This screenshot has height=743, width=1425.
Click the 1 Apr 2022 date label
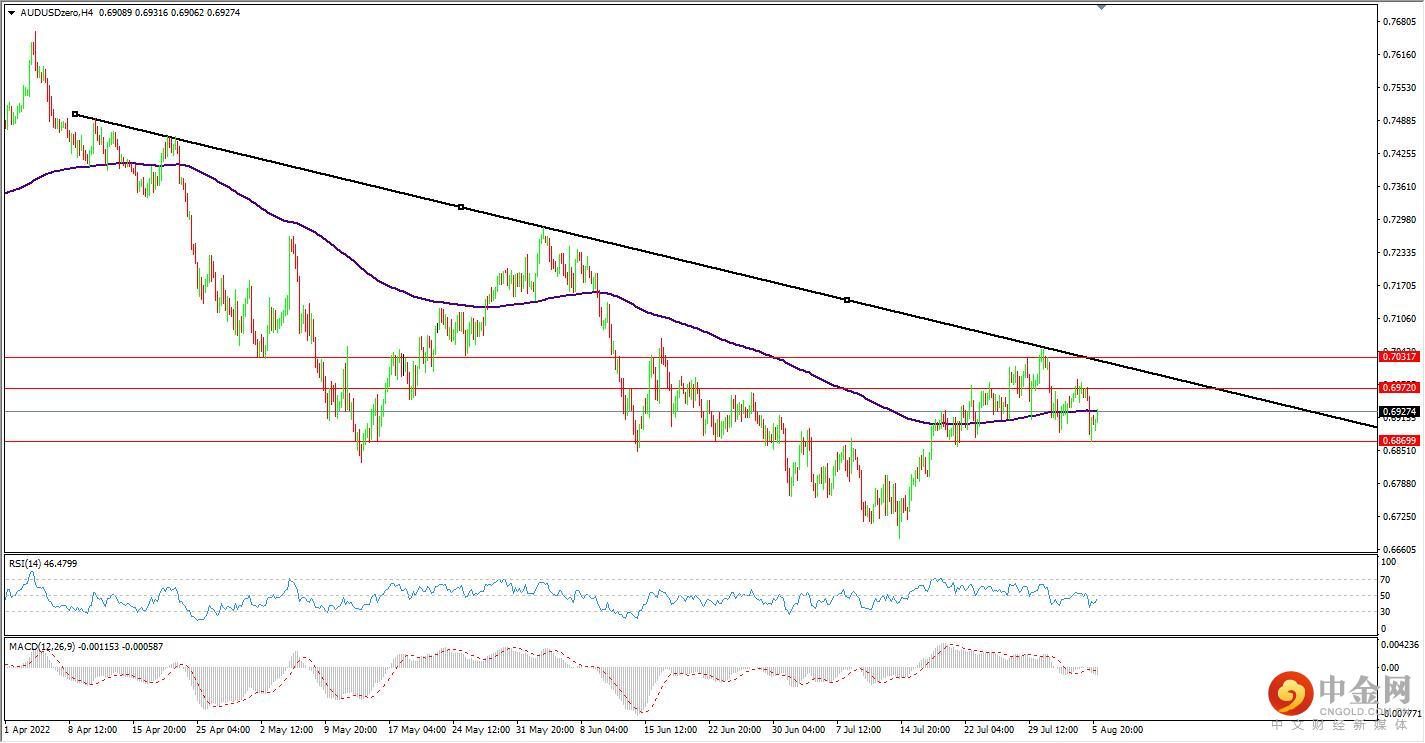[27, 730]
